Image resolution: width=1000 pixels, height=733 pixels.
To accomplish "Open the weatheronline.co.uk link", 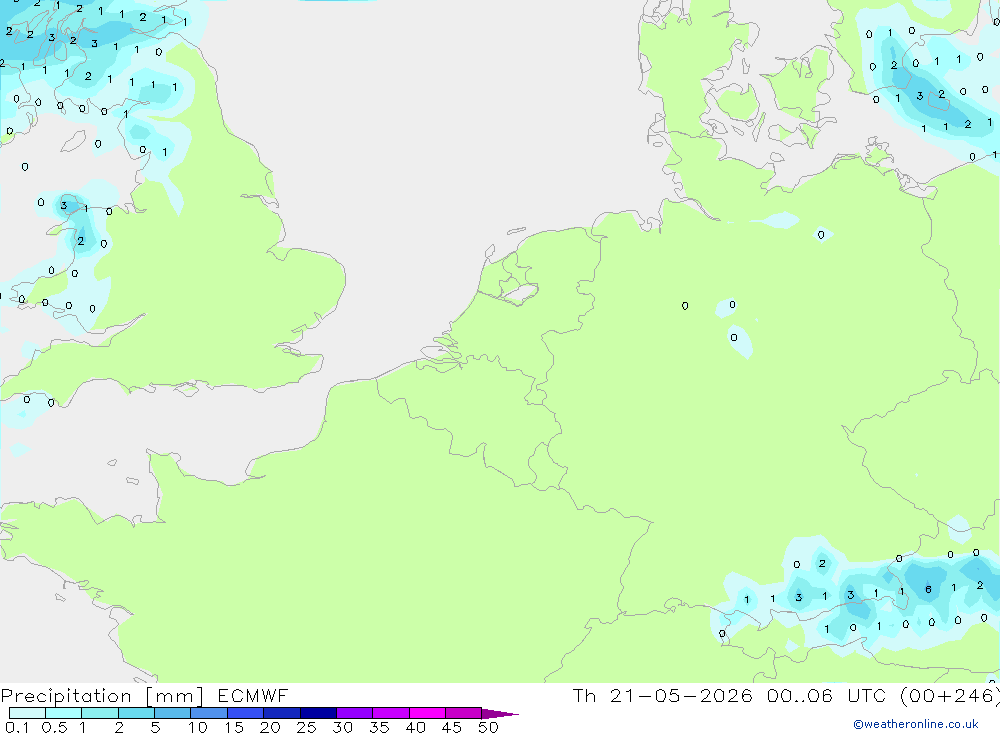I will (x=916, y=724).
